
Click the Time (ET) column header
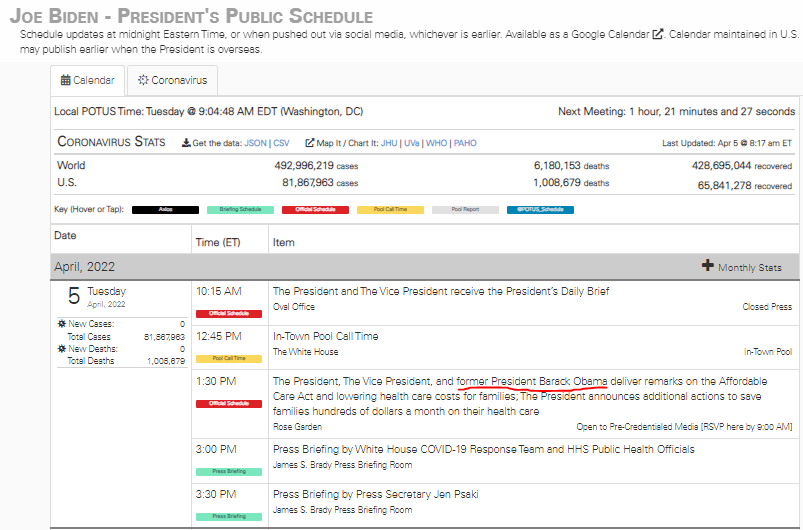click(x=218, y=242)
